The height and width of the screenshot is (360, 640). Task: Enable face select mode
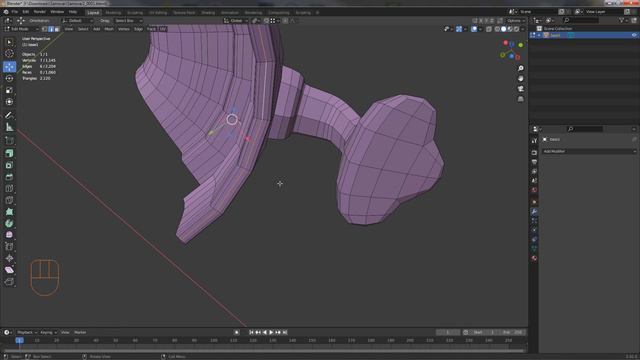(57, 29)
